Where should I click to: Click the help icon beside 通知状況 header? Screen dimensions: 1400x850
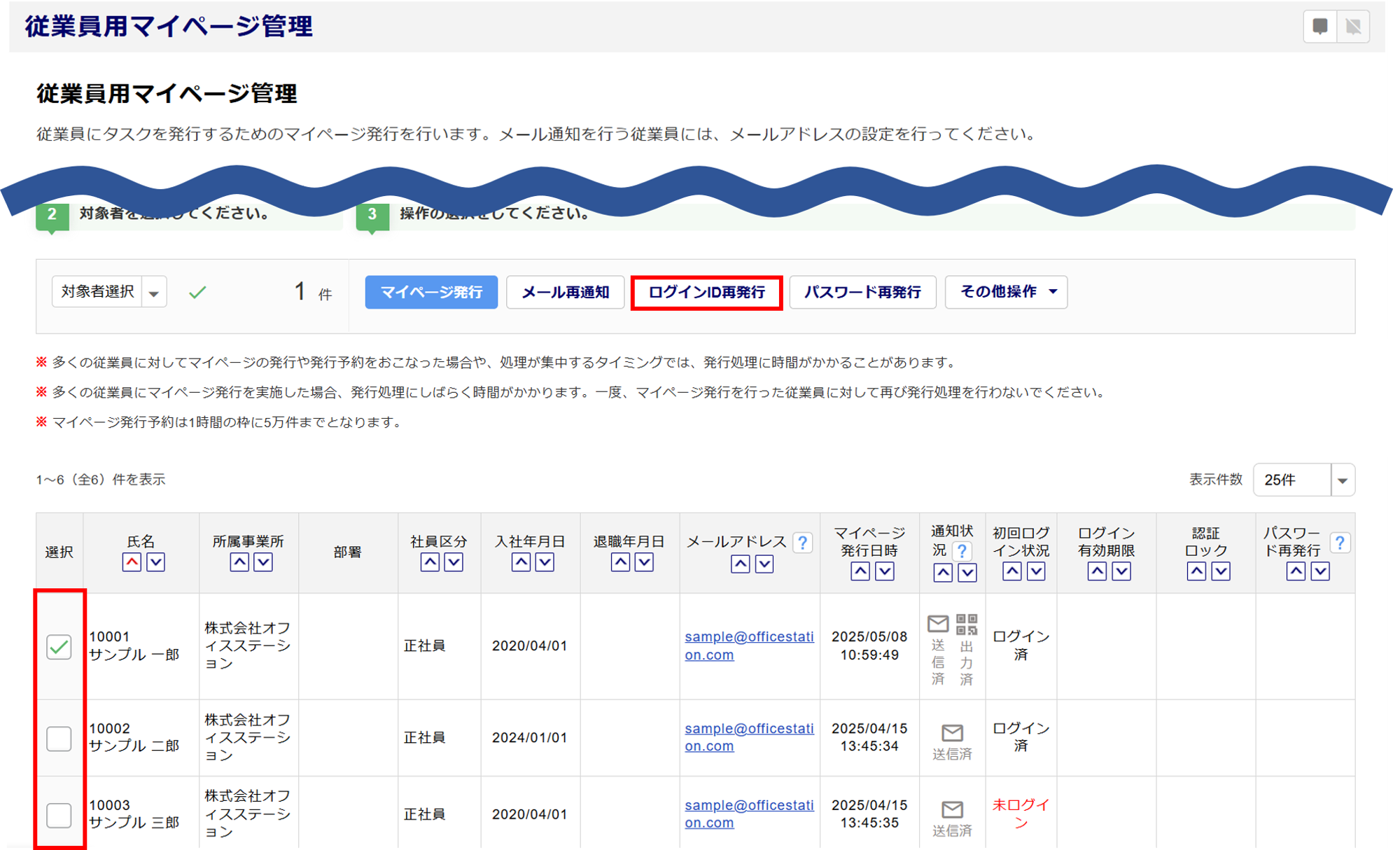click(x=962, y=551)
